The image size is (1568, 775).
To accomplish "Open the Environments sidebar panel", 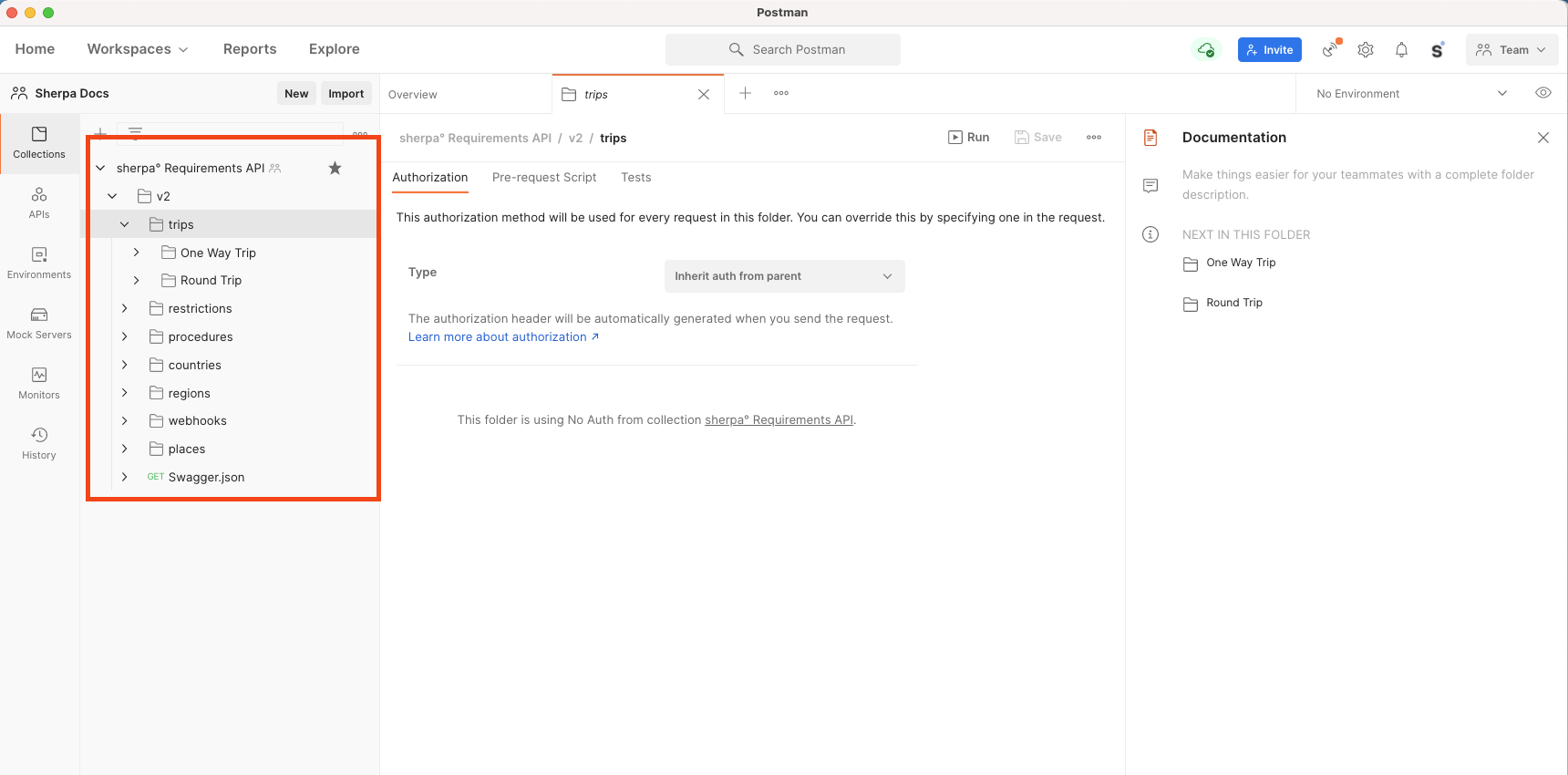I will tap(39, 263).
